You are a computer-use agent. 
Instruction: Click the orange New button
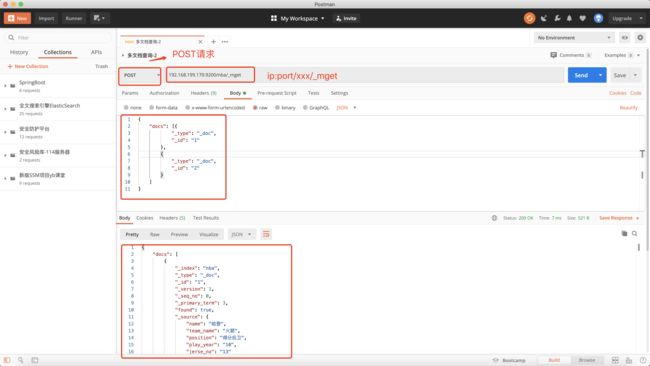click(17, 18)
